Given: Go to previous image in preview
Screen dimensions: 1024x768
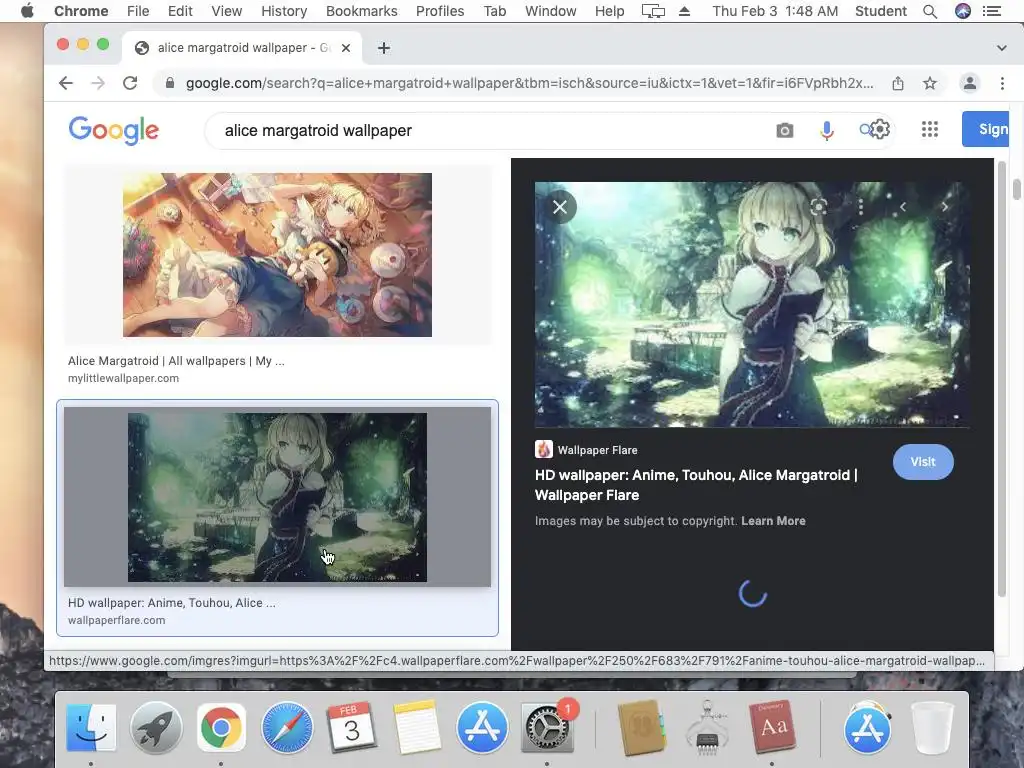Looking at the screenshot, I should [x=903, y=207].
